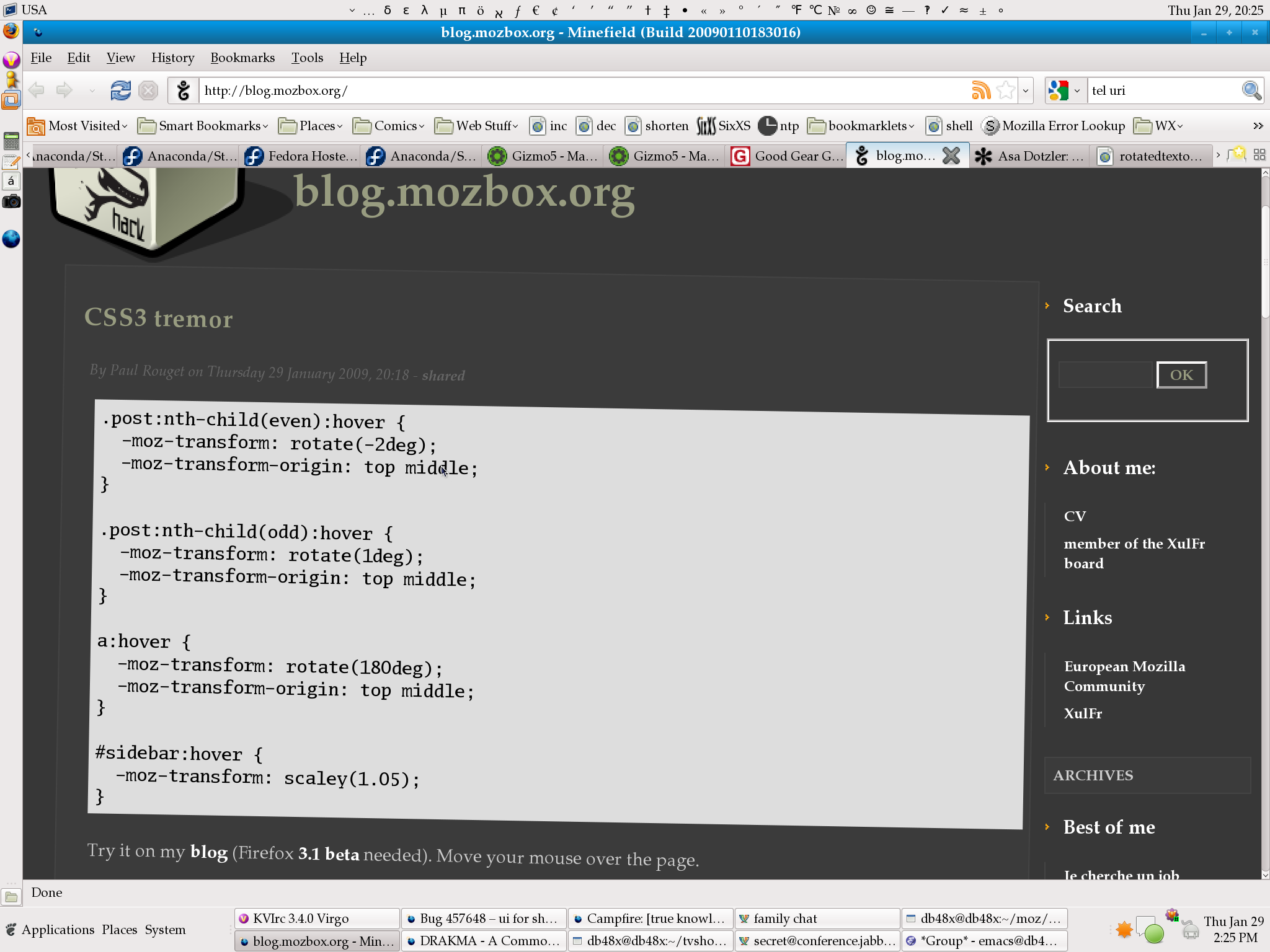Switch to the Good Gear G... tab
Screen dimensions: 1270x952
pyautogui.click(x=788, y=156)
